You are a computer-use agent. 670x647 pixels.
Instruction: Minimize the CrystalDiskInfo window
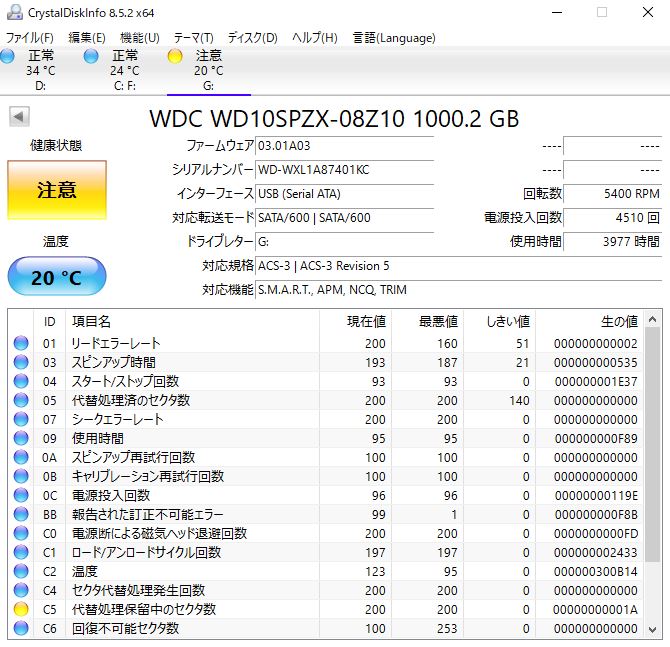pyautogui.click(x=557, y=12)
